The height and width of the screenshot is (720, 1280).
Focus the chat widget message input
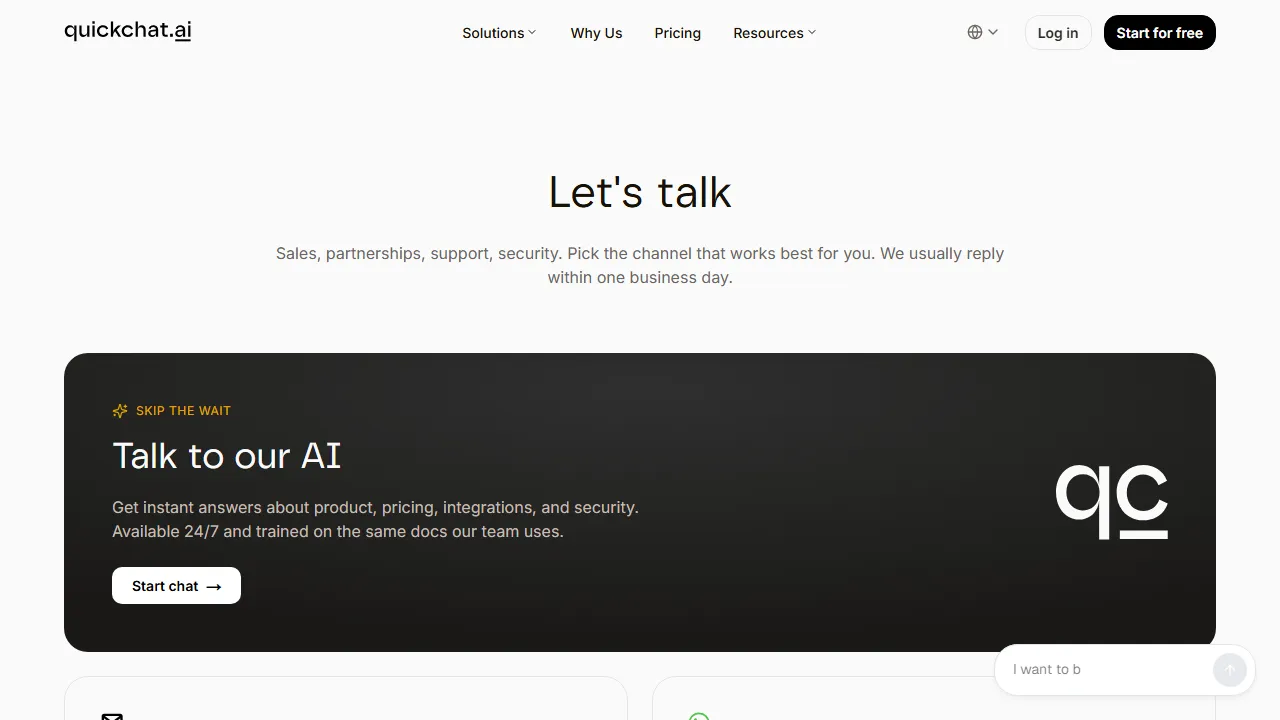tap(1108, 669)
